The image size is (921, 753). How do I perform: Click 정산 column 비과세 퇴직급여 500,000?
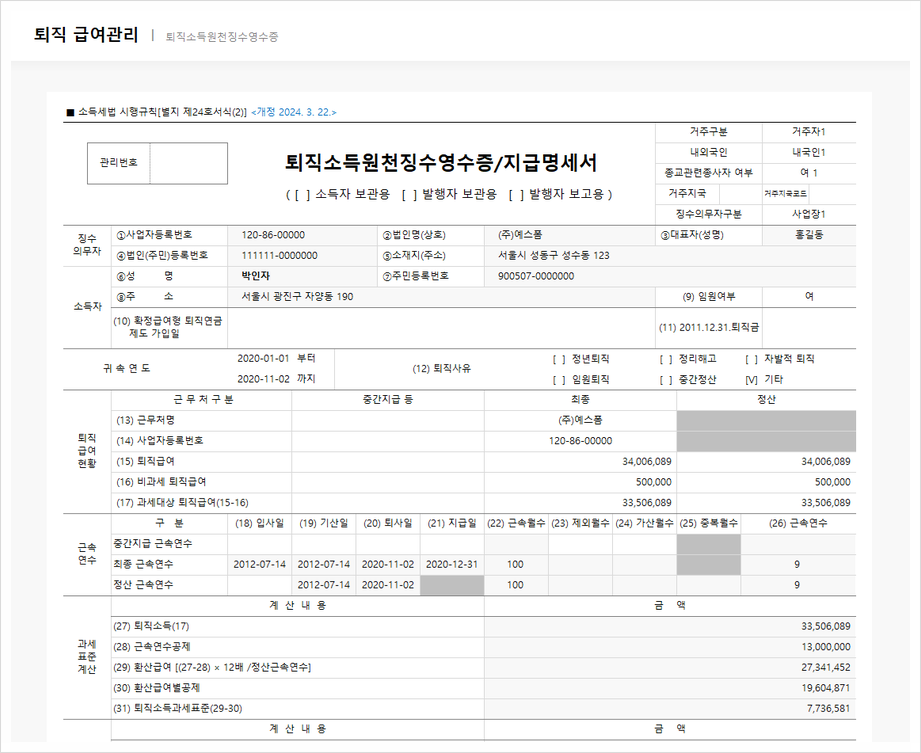832,482
